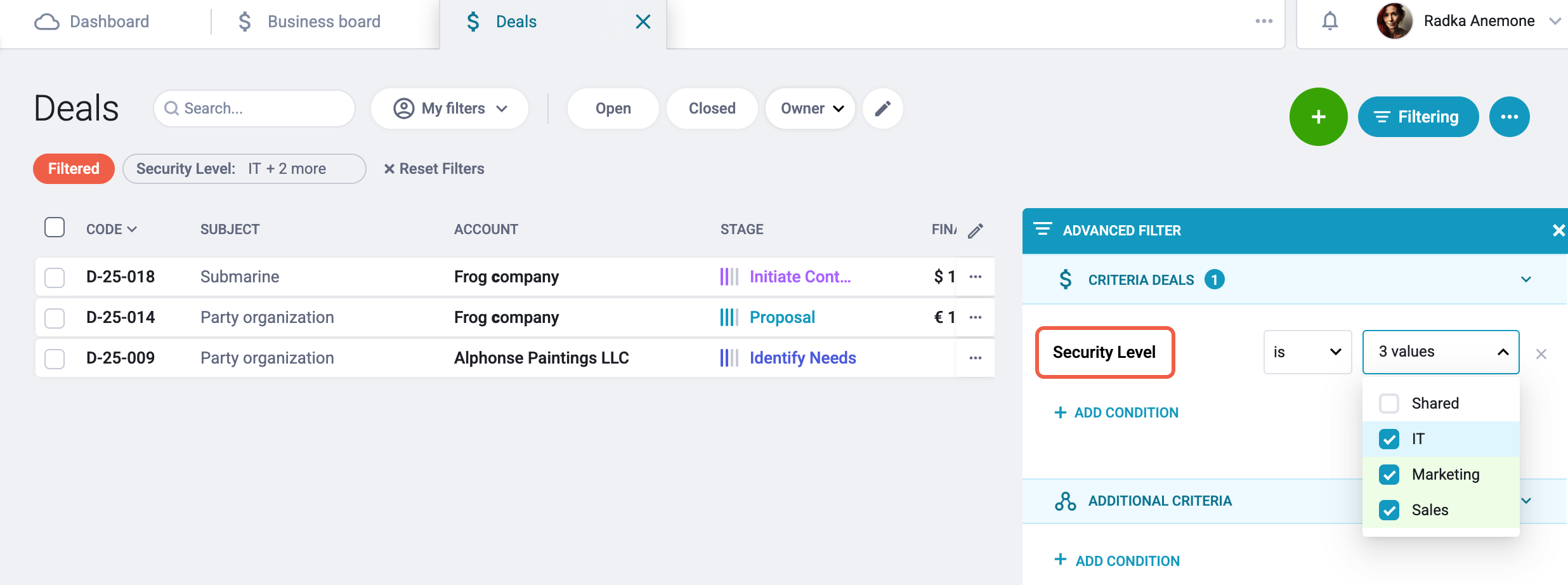Screen dimensions: 1568x585
Task: Apply the Open quick filter
Action: (613, 108)
